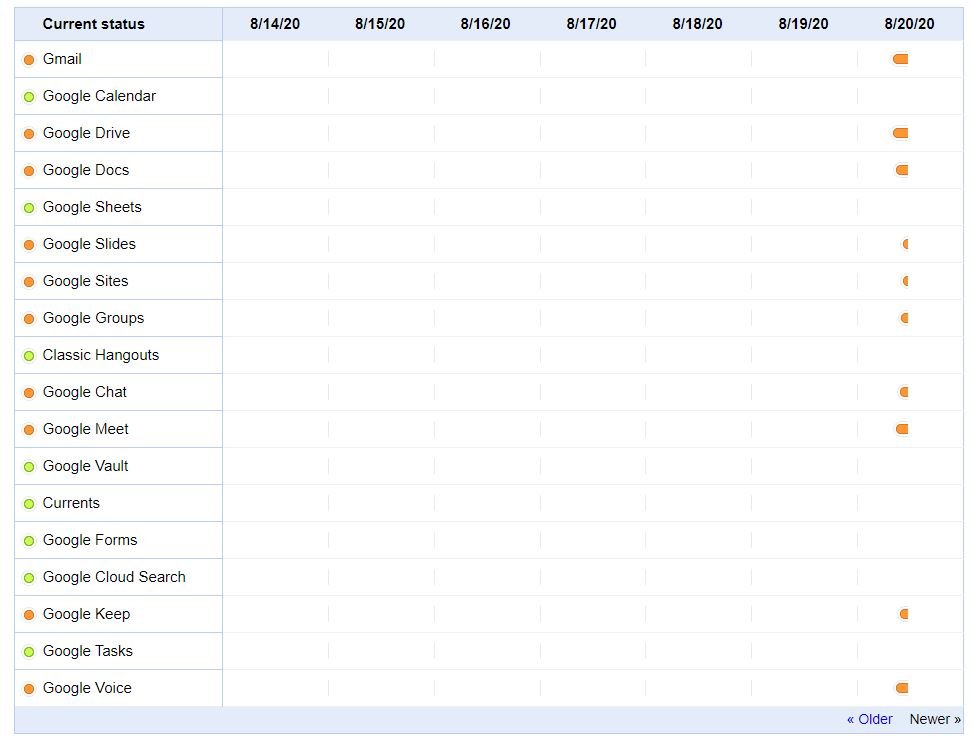This screenshot has width=973, height=743.
Task: Click the orange status dot beside Google Docs
Action: tap(29, 171)
